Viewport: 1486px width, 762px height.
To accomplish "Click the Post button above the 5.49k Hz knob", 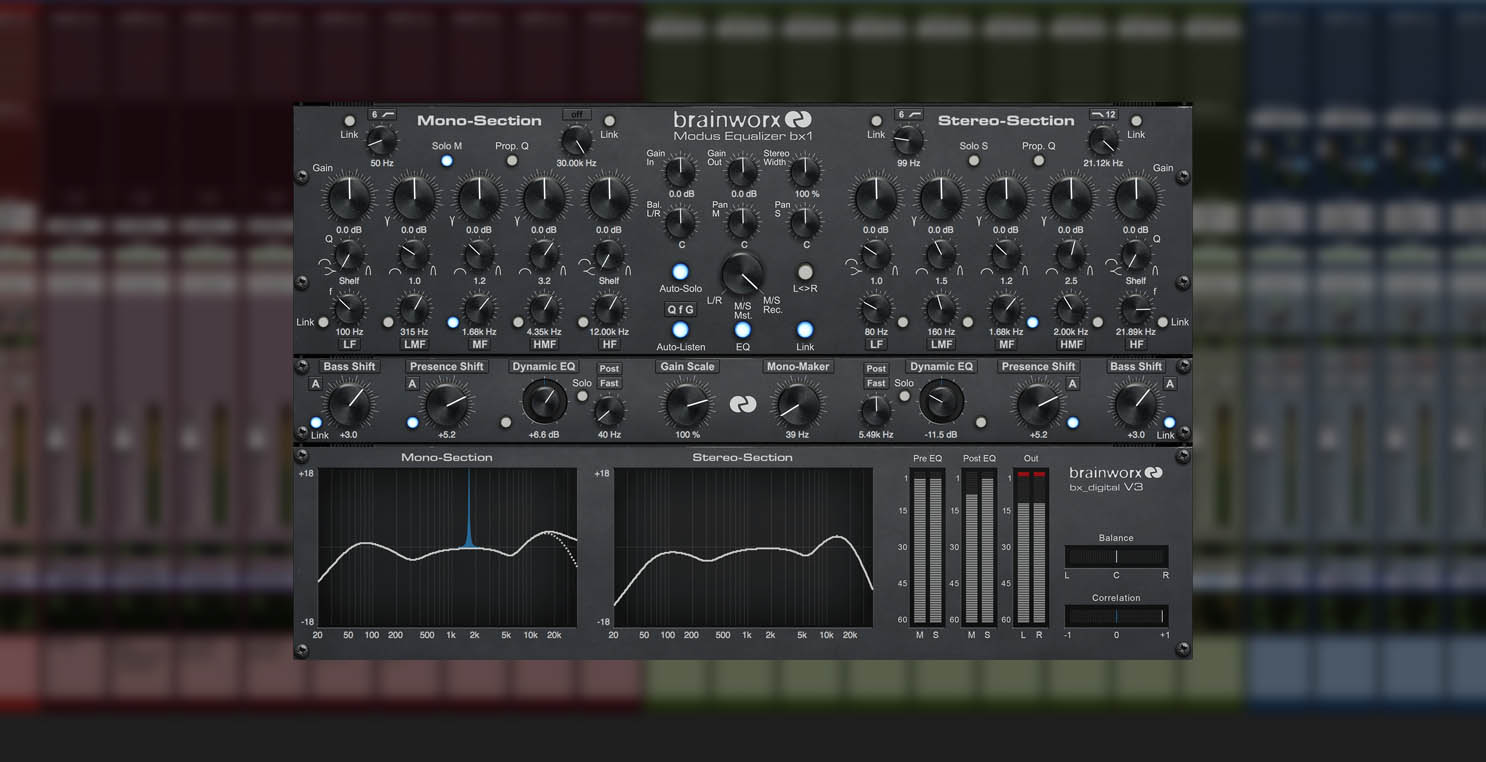I will pyautogui.click(x=876, y=369).
